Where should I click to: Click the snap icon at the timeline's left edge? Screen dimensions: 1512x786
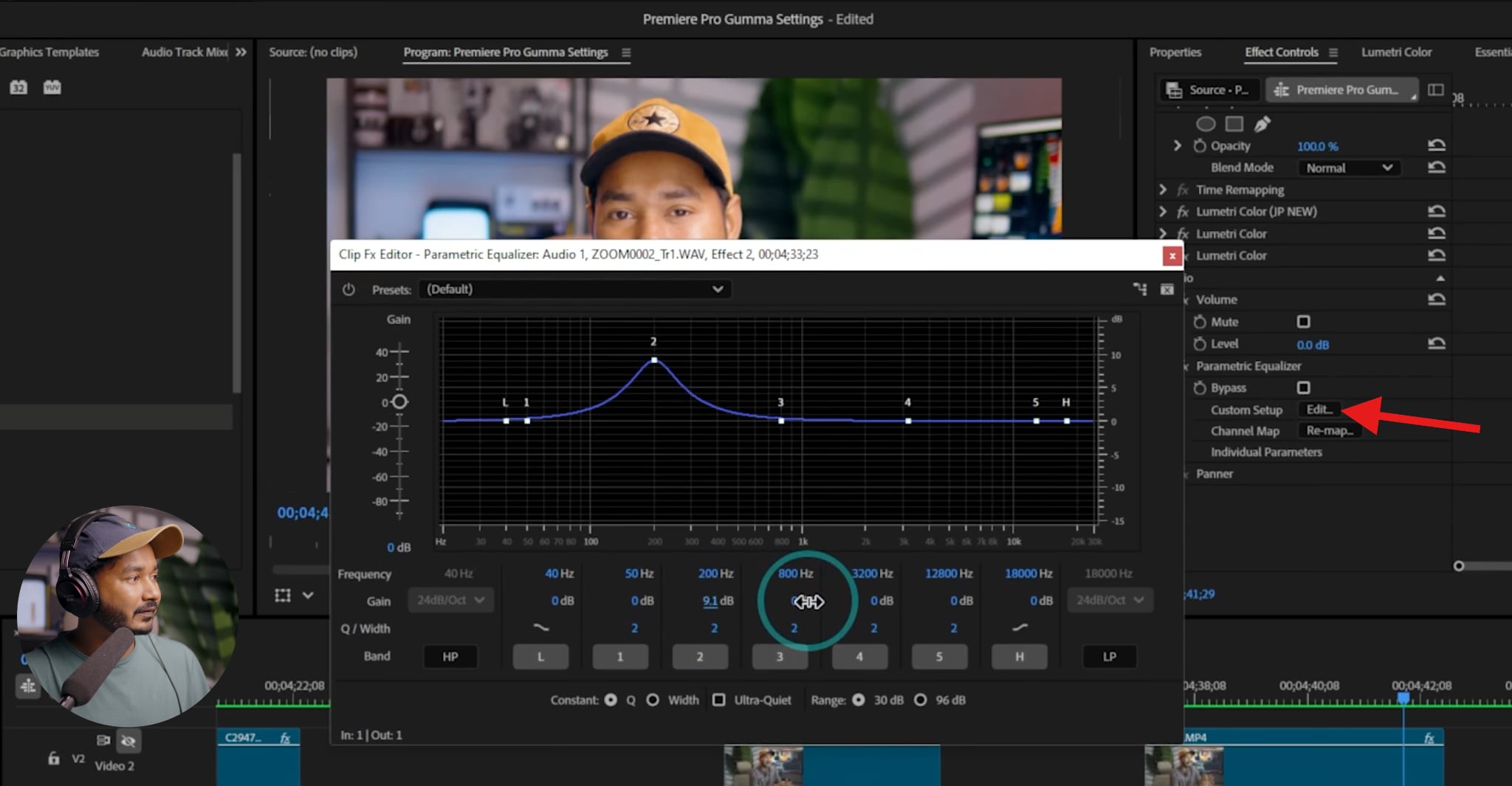(27, 686)
